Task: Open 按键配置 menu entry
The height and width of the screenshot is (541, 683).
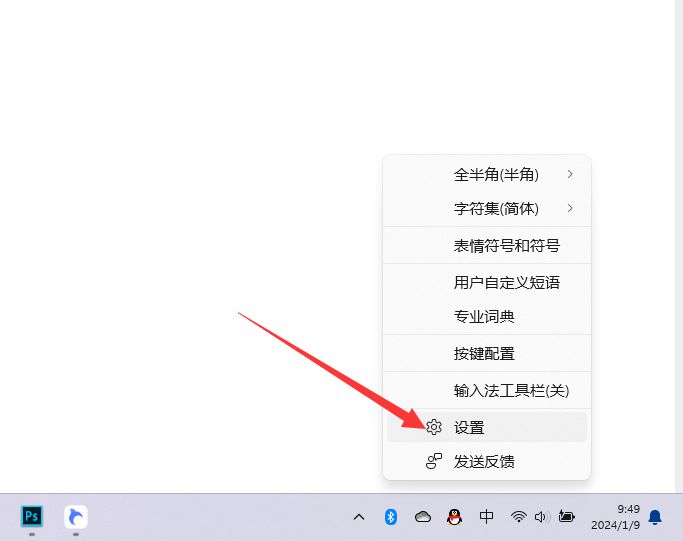Action: click(487, 354)
